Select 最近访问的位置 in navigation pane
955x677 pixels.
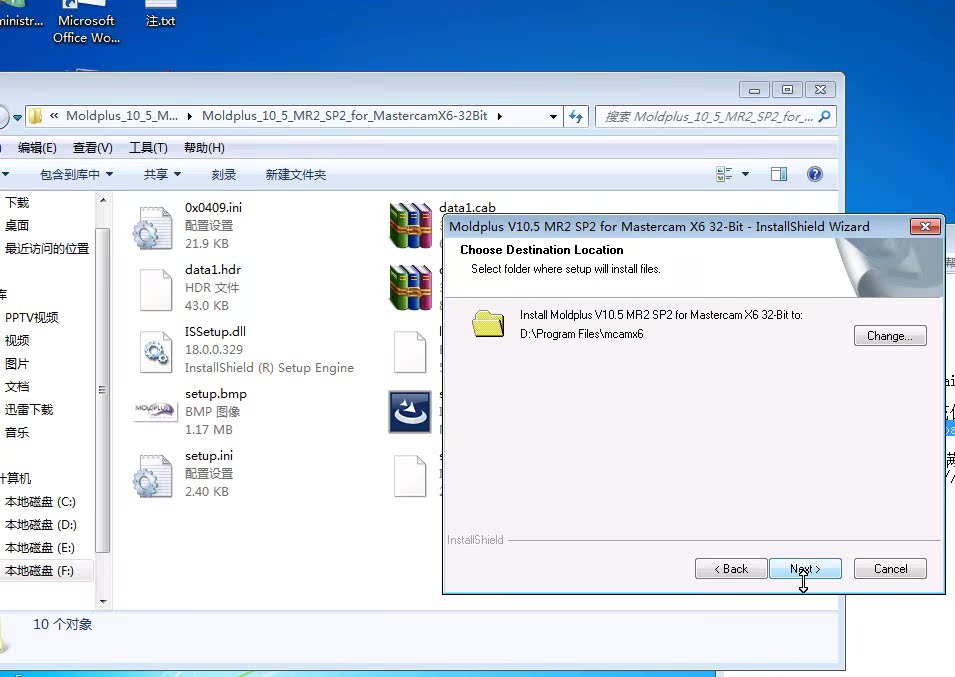coord(47,248)
